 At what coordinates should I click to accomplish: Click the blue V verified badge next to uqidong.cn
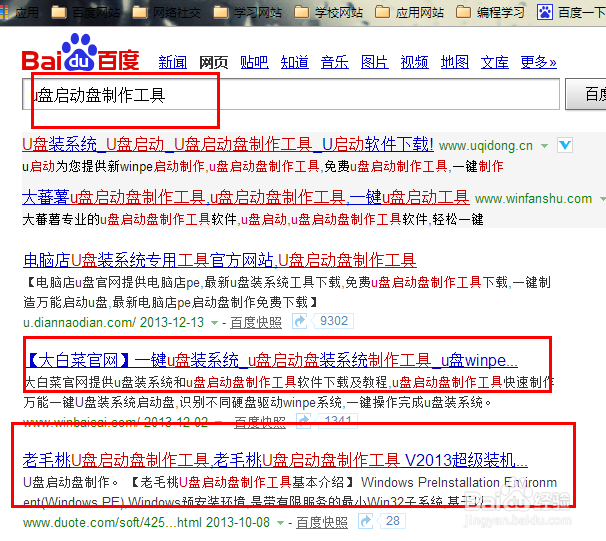tap(565, 145)
